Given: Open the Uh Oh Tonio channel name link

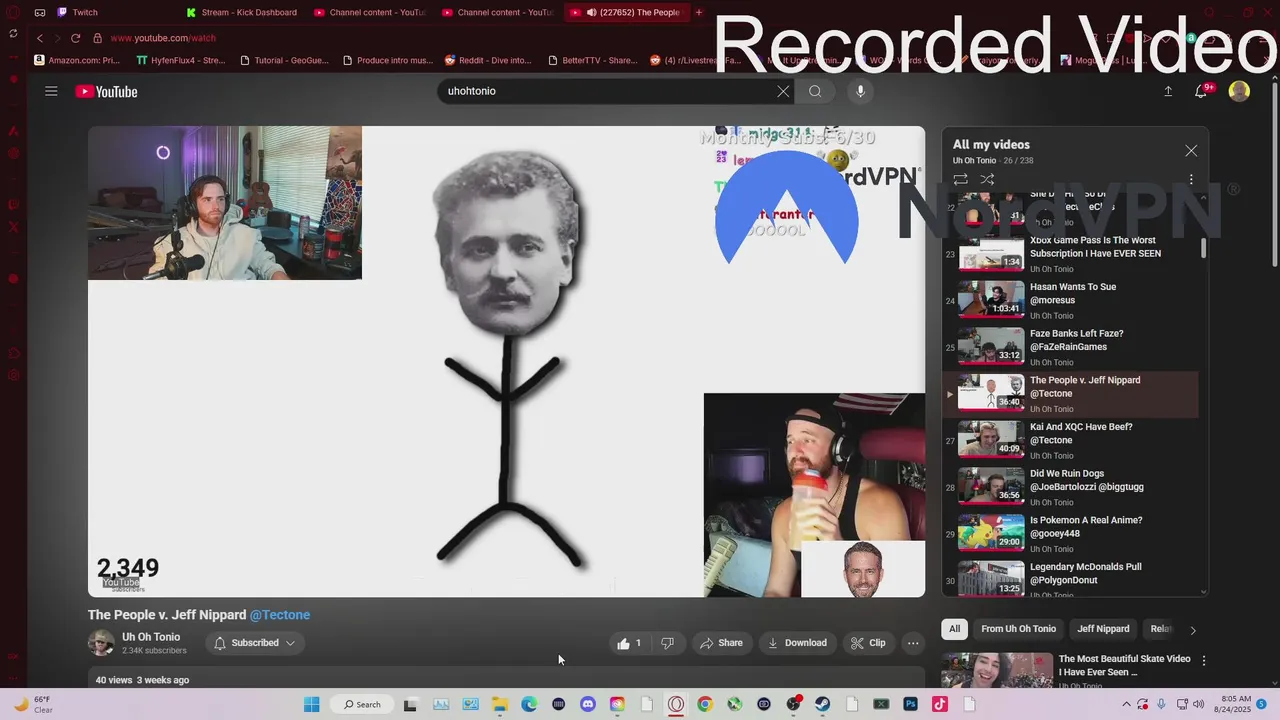Looking at the screenshot, I should [151, 637].
